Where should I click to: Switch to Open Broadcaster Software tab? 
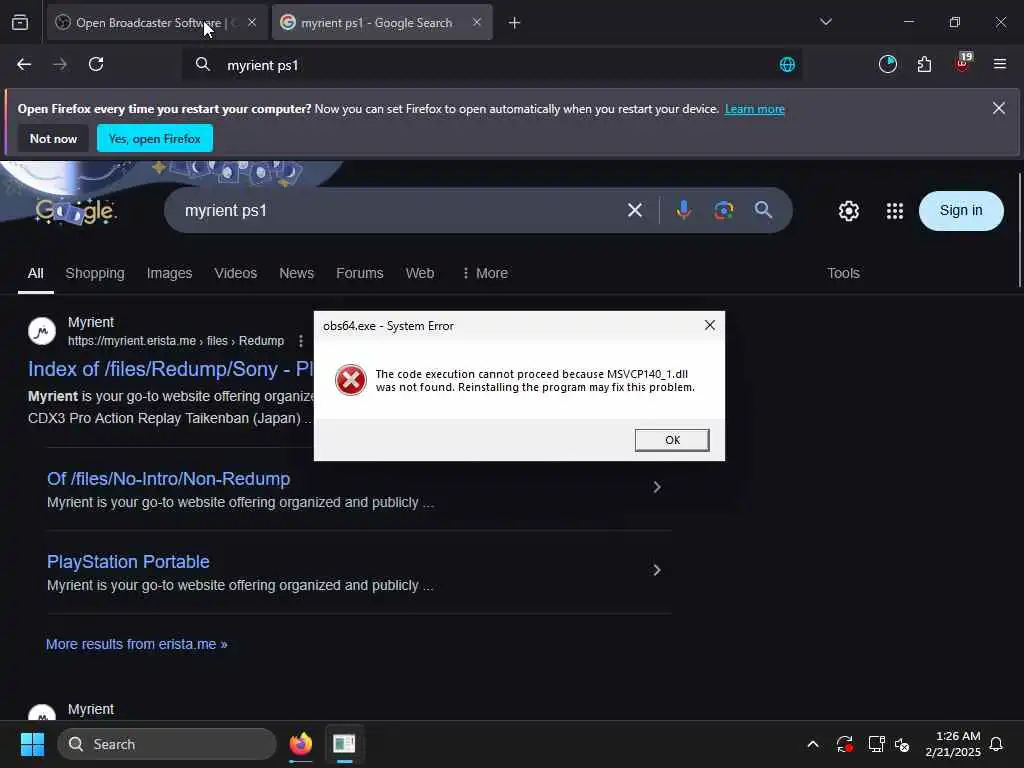[x=157, y=23]
